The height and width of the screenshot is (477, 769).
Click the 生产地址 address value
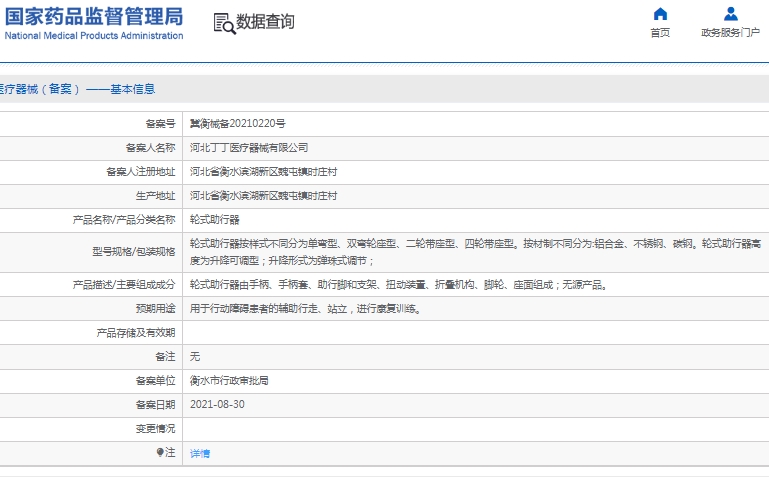pos(263,196)
